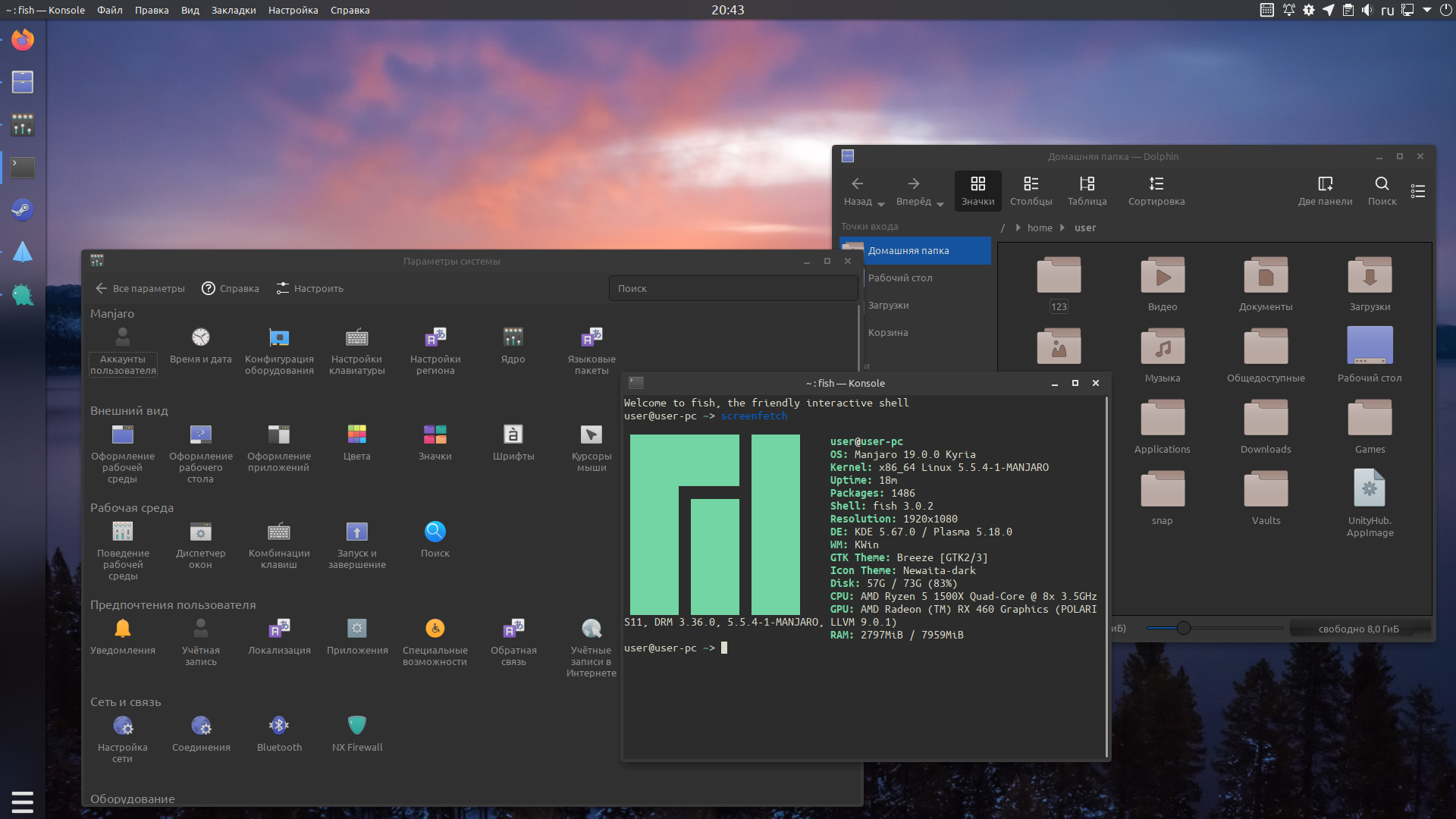This screenshot has height=819, width=1456.
Task: Open Языковые пакеты module
Action: (x=591, y=350)
